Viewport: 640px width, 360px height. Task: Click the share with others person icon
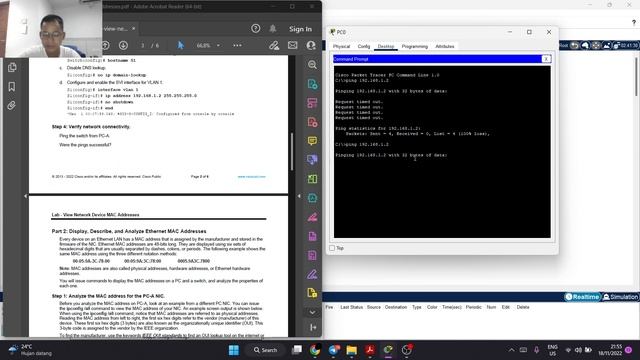coord(311,45)
